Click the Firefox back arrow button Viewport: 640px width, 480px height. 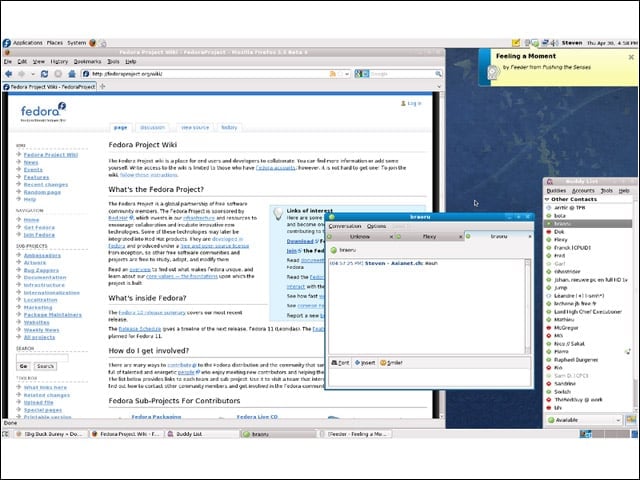(9, 74)
